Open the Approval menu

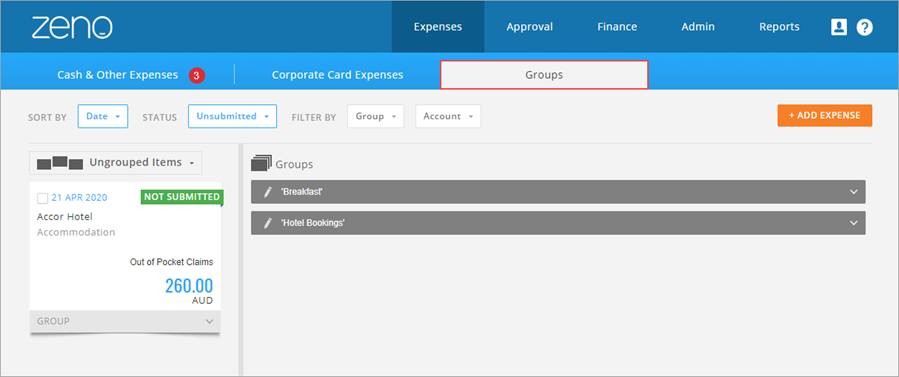coord(529,27)
